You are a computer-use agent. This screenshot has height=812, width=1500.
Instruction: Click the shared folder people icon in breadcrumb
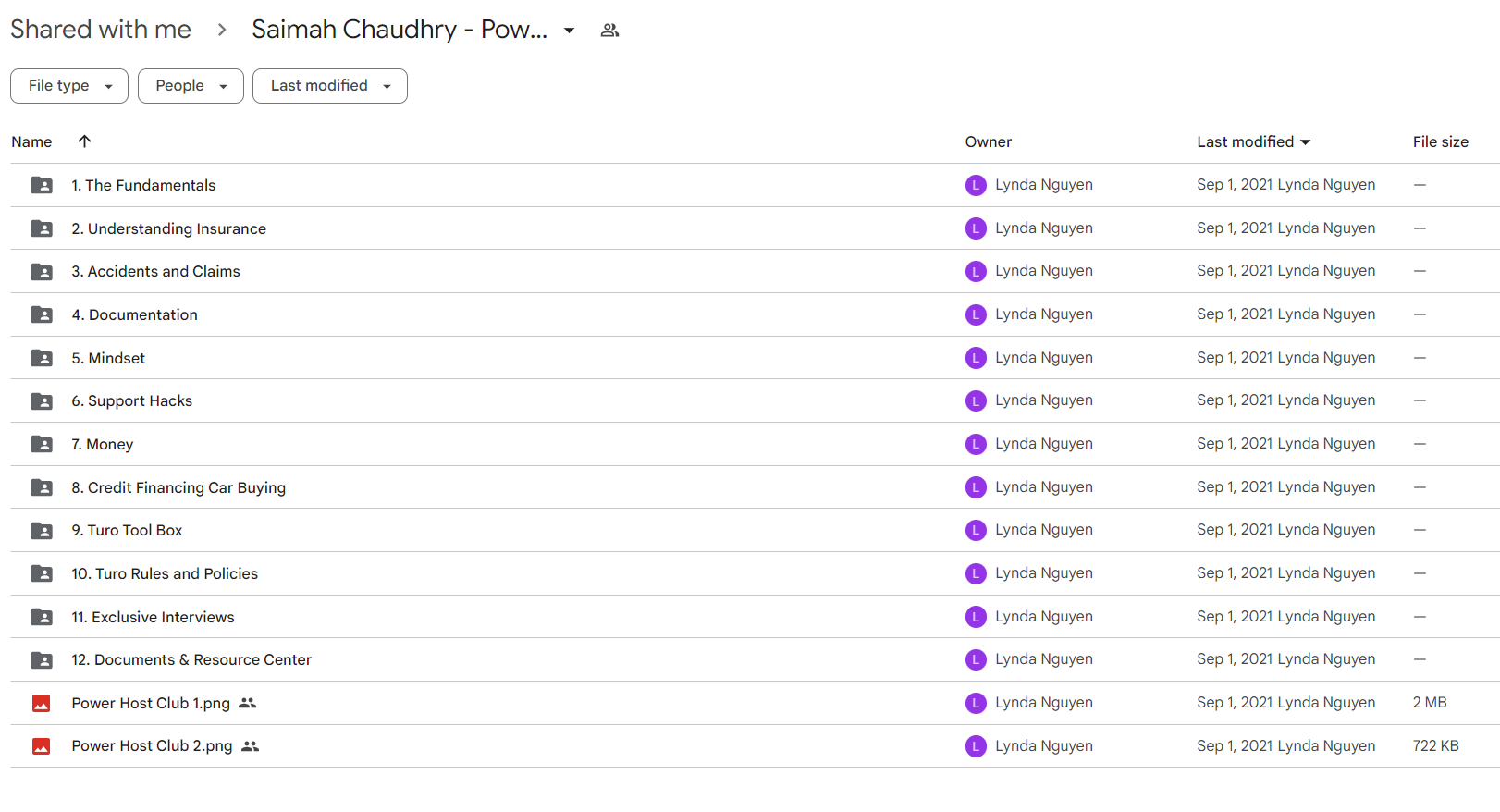[609, 31]
